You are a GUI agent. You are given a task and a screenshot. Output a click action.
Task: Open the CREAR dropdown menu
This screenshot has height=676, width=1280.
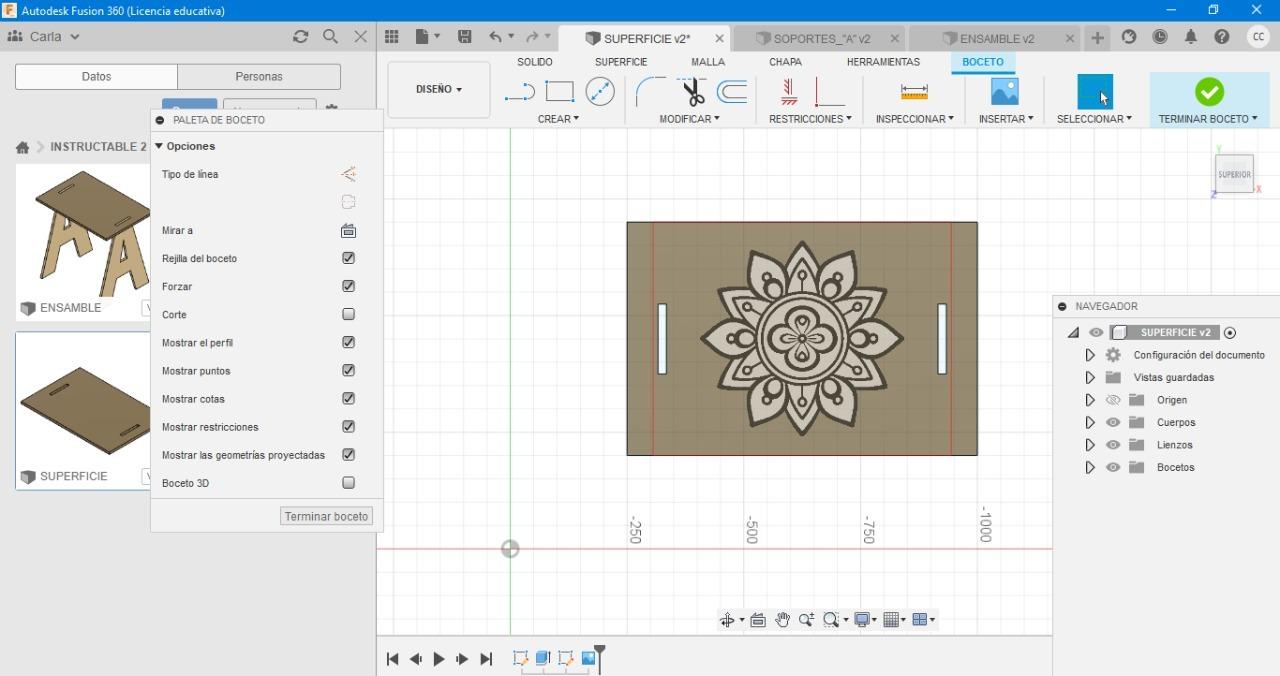[x=558, y=119]
